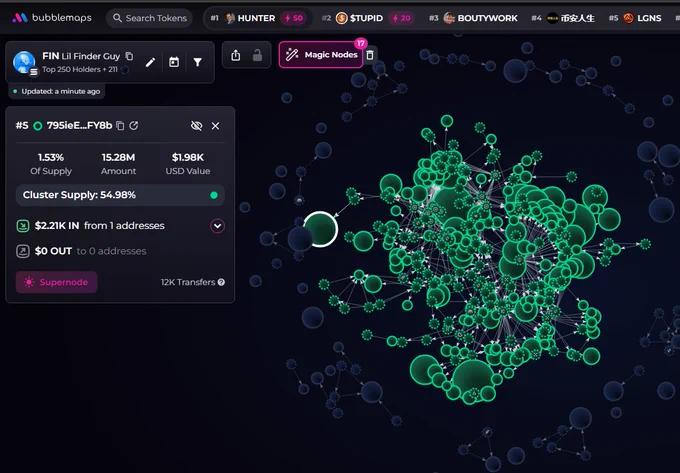
Task: Click the Magic Nodes button
Action: (x=321, y=55)
